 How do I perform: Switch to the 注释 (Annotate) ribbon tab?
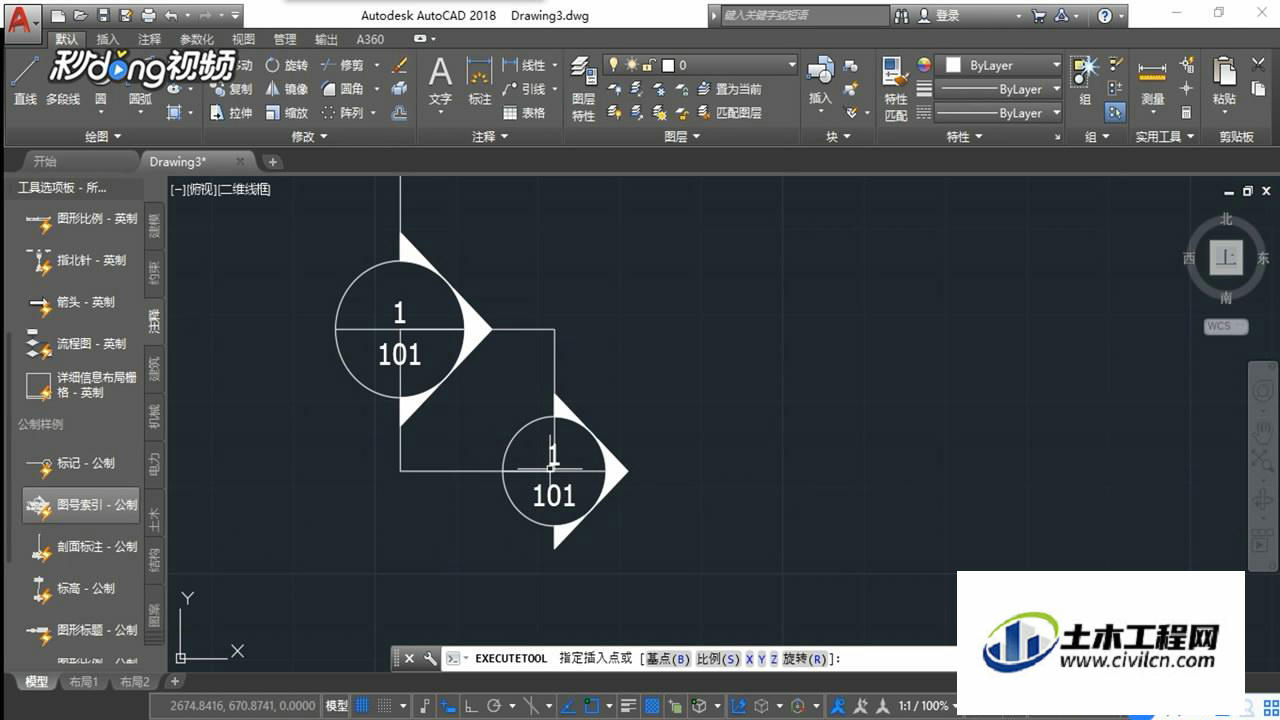tap(149, 40)
